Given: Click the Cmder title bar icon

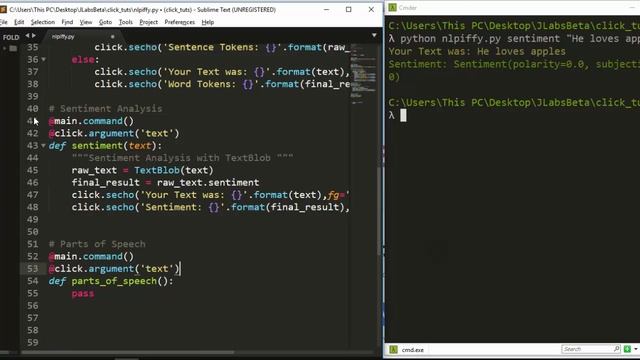Looking at the screenshot, I should click(392, 7).
